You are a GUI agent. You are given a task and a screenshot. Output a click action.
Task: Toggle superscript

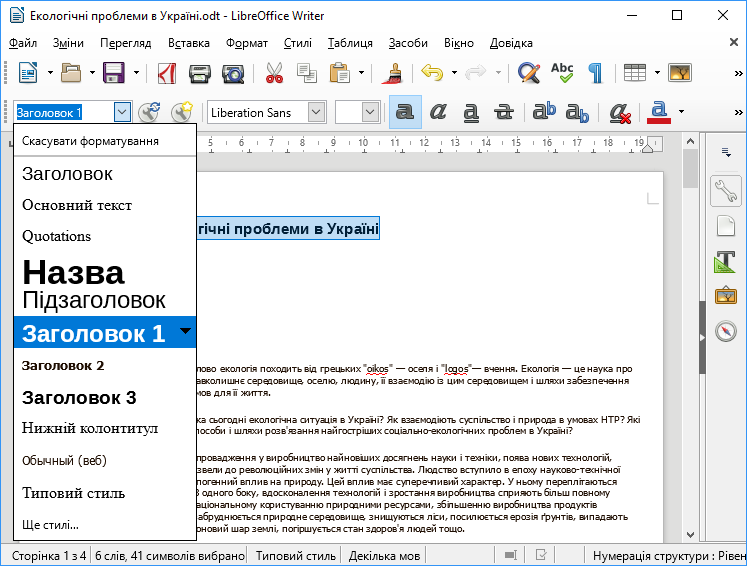pyautogui.click(x=544, y=112)
